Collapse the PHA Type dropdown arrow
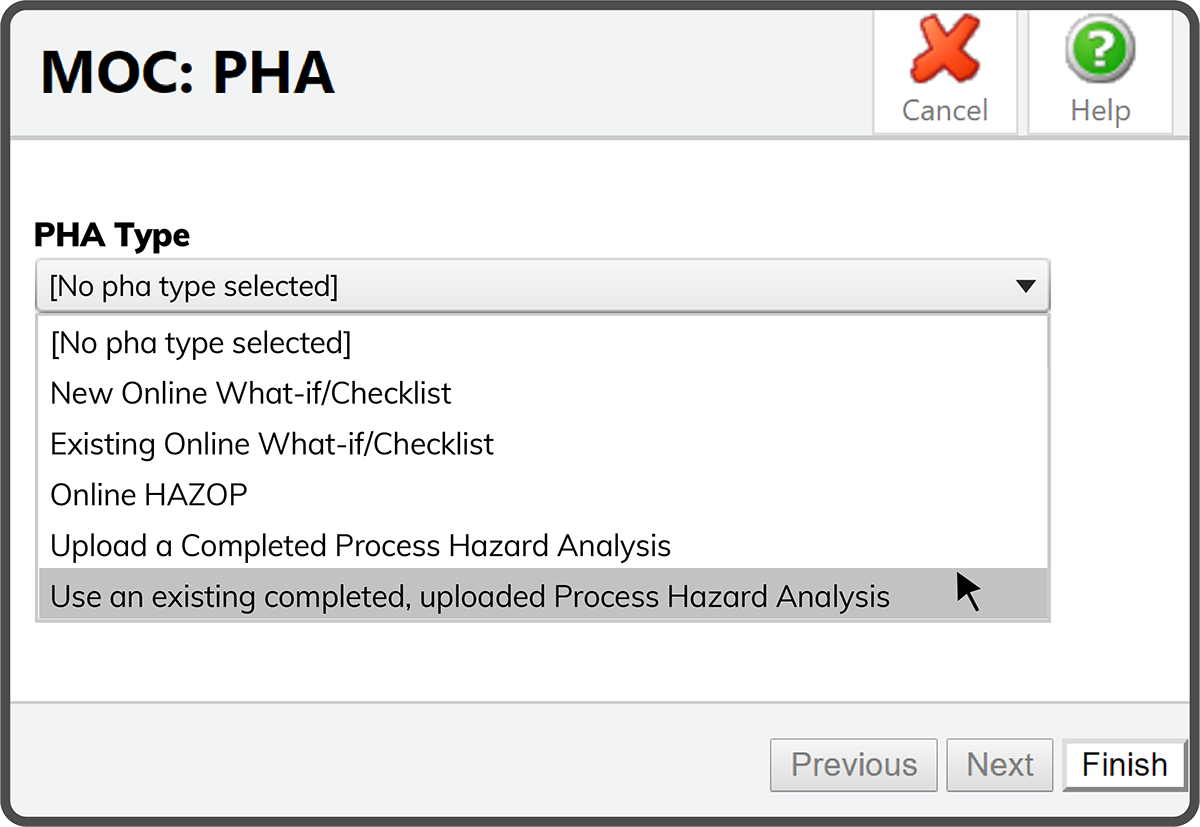Viewport: 1200px width, 827px height. point(1025,287)
